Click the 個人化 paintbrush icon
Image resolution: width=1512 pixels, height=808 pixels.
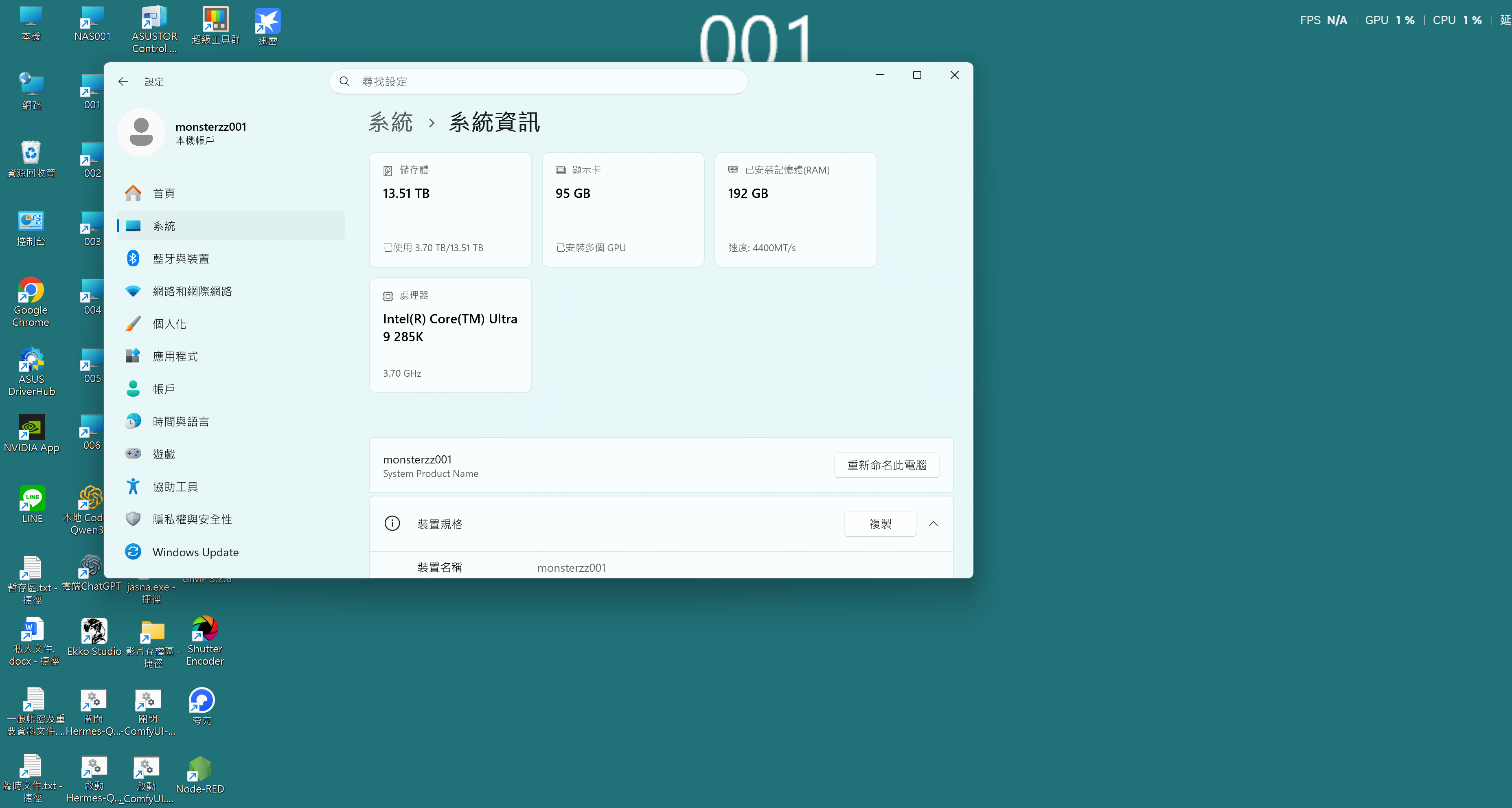[133, 323]
